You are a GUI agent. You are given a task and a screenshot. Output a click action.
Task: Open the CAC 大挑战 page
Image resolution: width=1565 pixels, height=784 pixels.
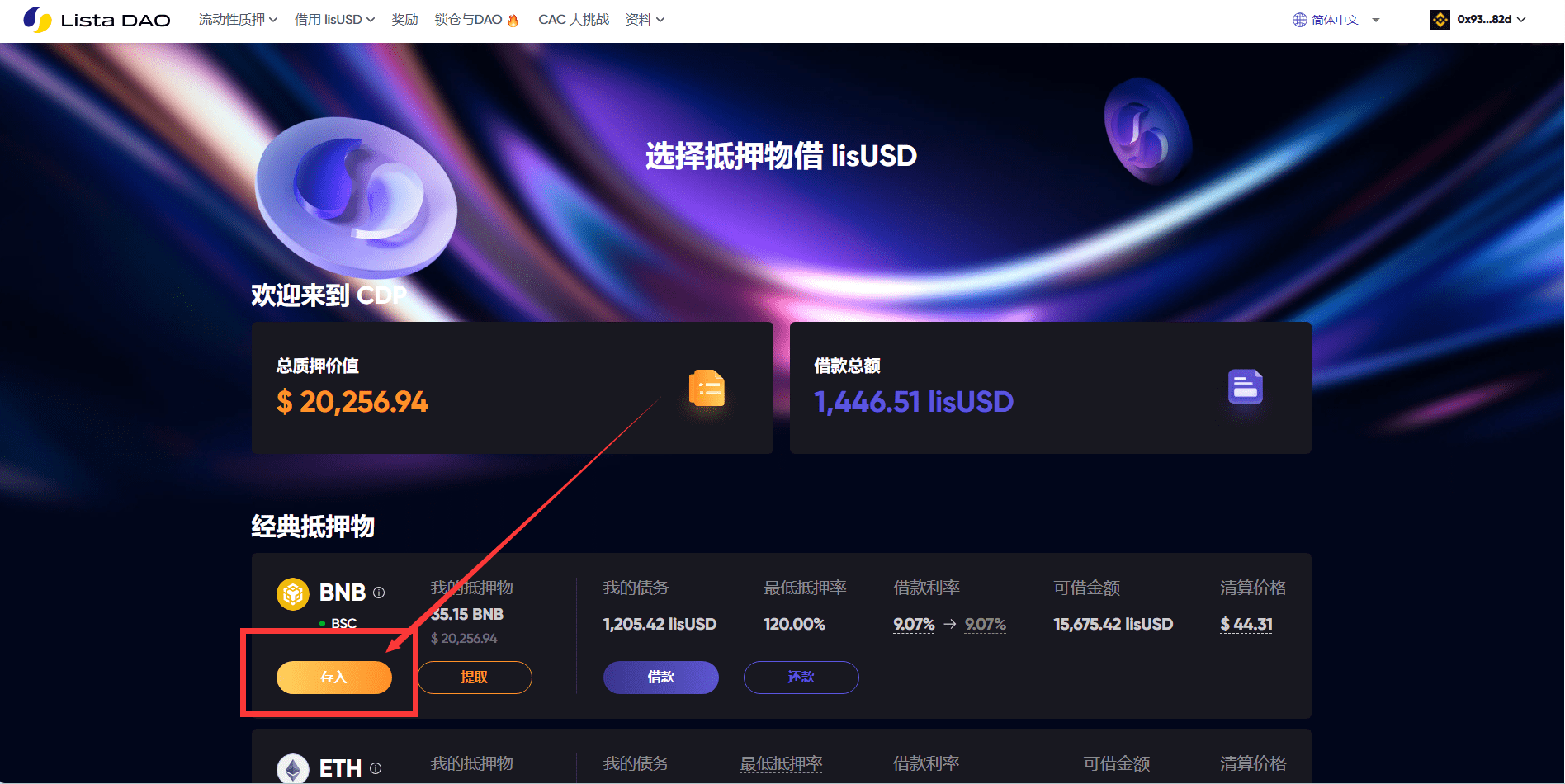click(574, 19)
